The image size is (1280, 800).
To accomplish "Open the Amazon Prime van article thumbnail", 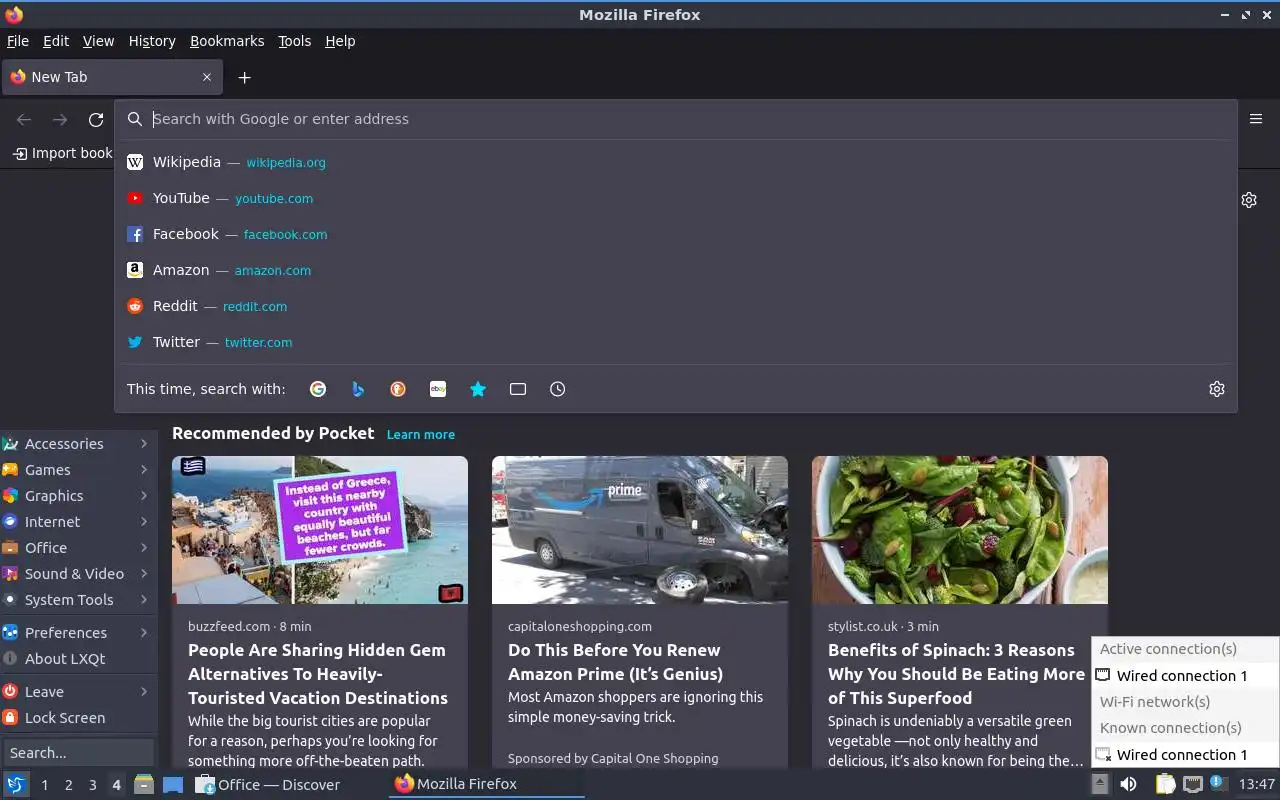I will point(640,530).
